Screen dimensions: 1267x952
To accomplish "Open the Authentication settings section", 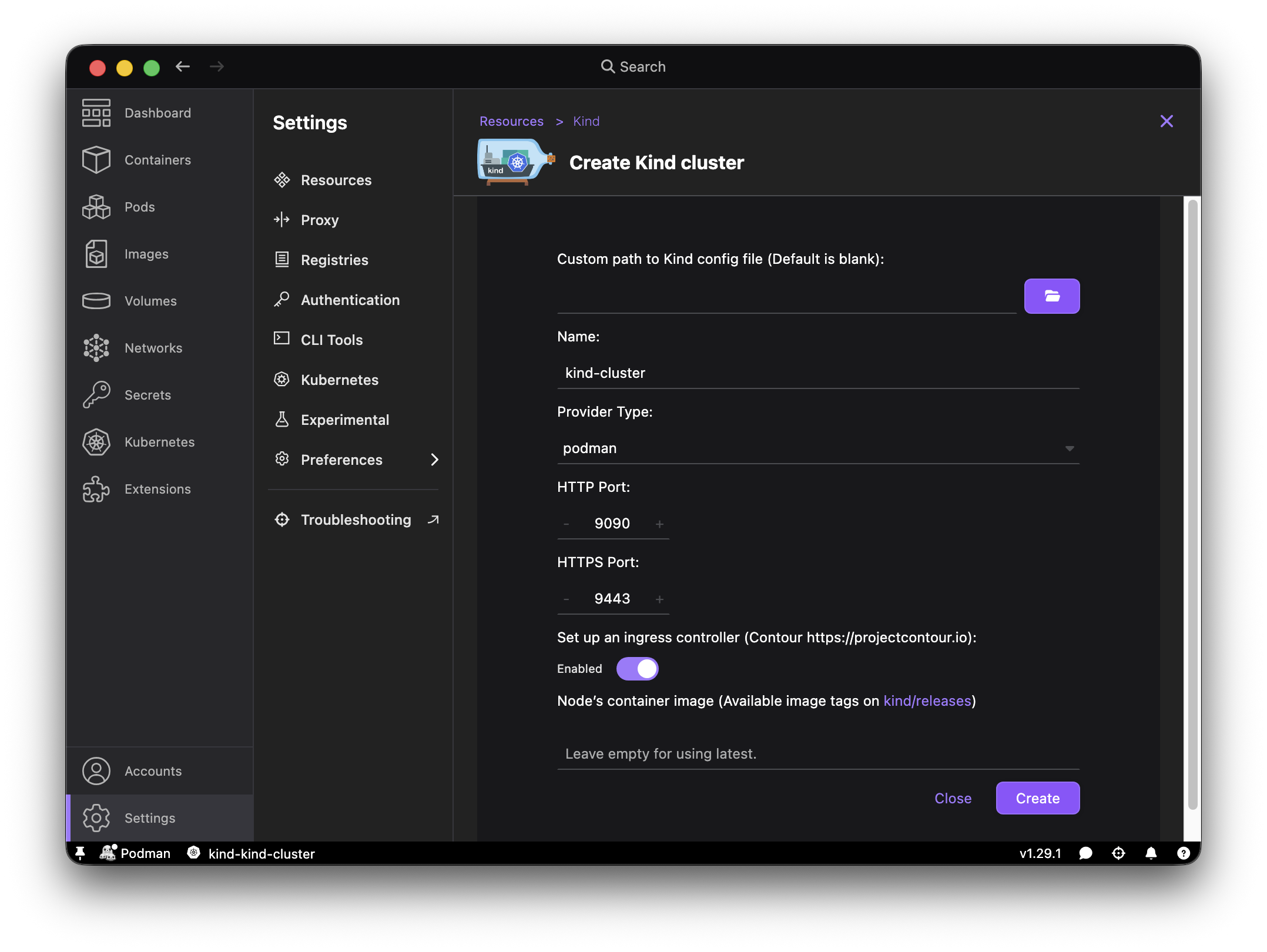I will pyautogui.click(x=354, y=300).
